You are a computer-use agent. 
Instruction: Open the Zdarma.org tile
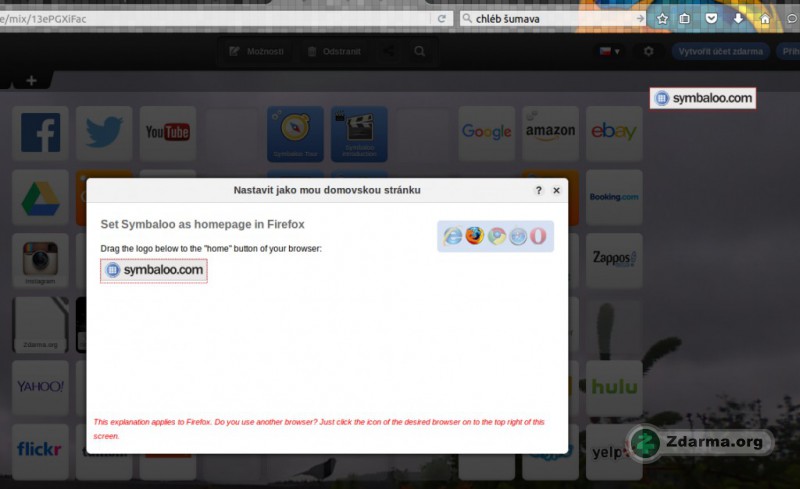40,325
